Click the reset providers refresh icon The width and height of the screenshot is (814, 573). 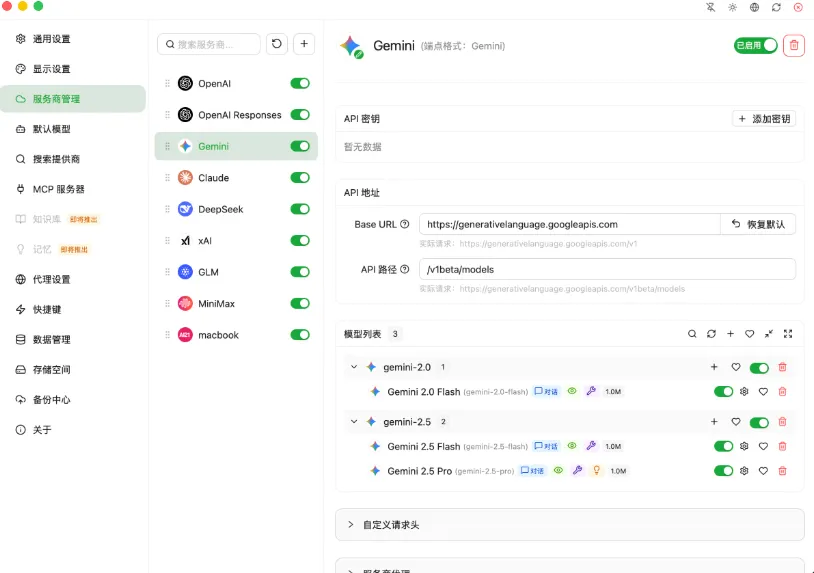click(x=277, y=44)
